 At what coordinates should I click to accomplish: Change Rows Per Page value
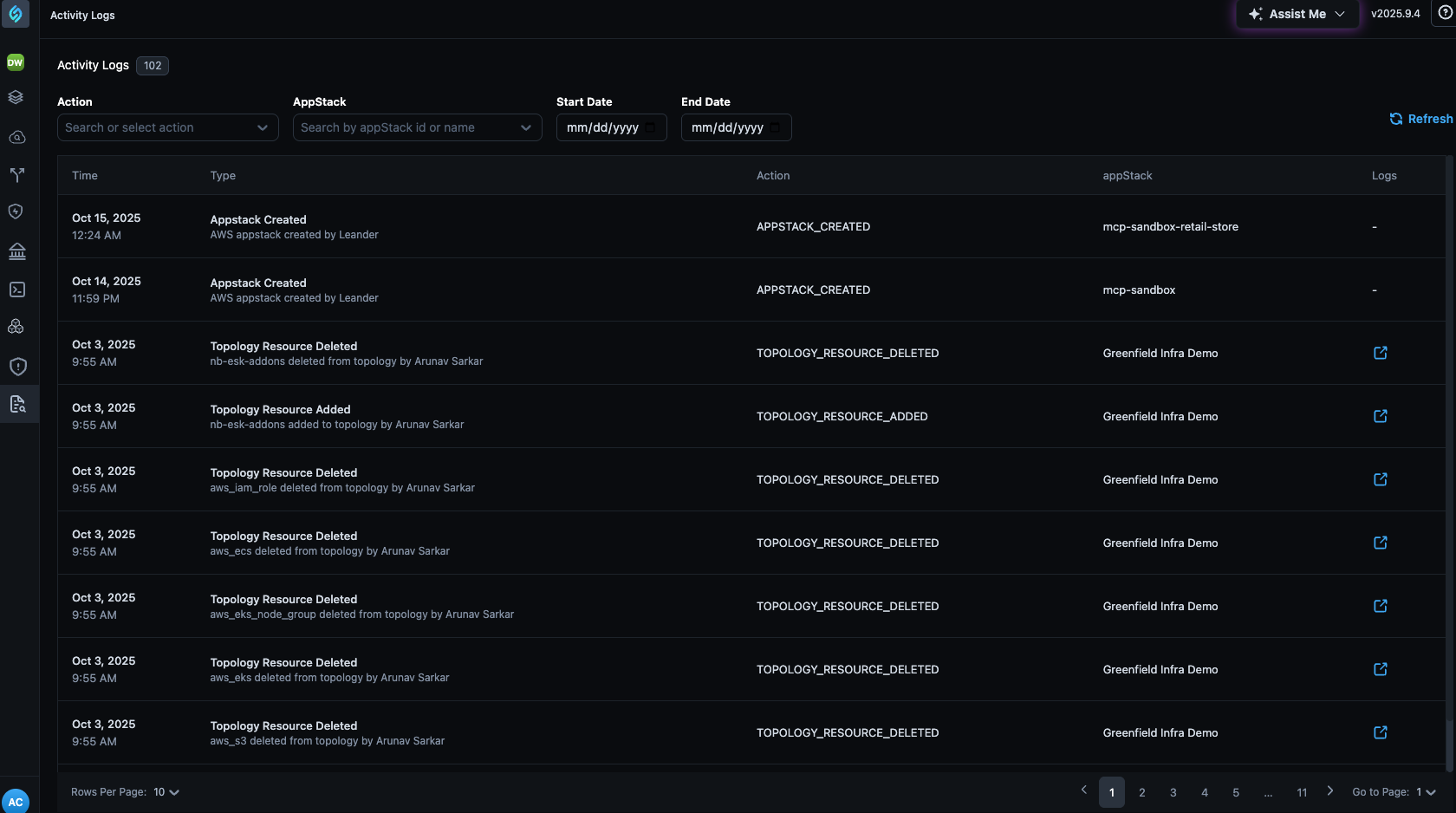(165, 791)
